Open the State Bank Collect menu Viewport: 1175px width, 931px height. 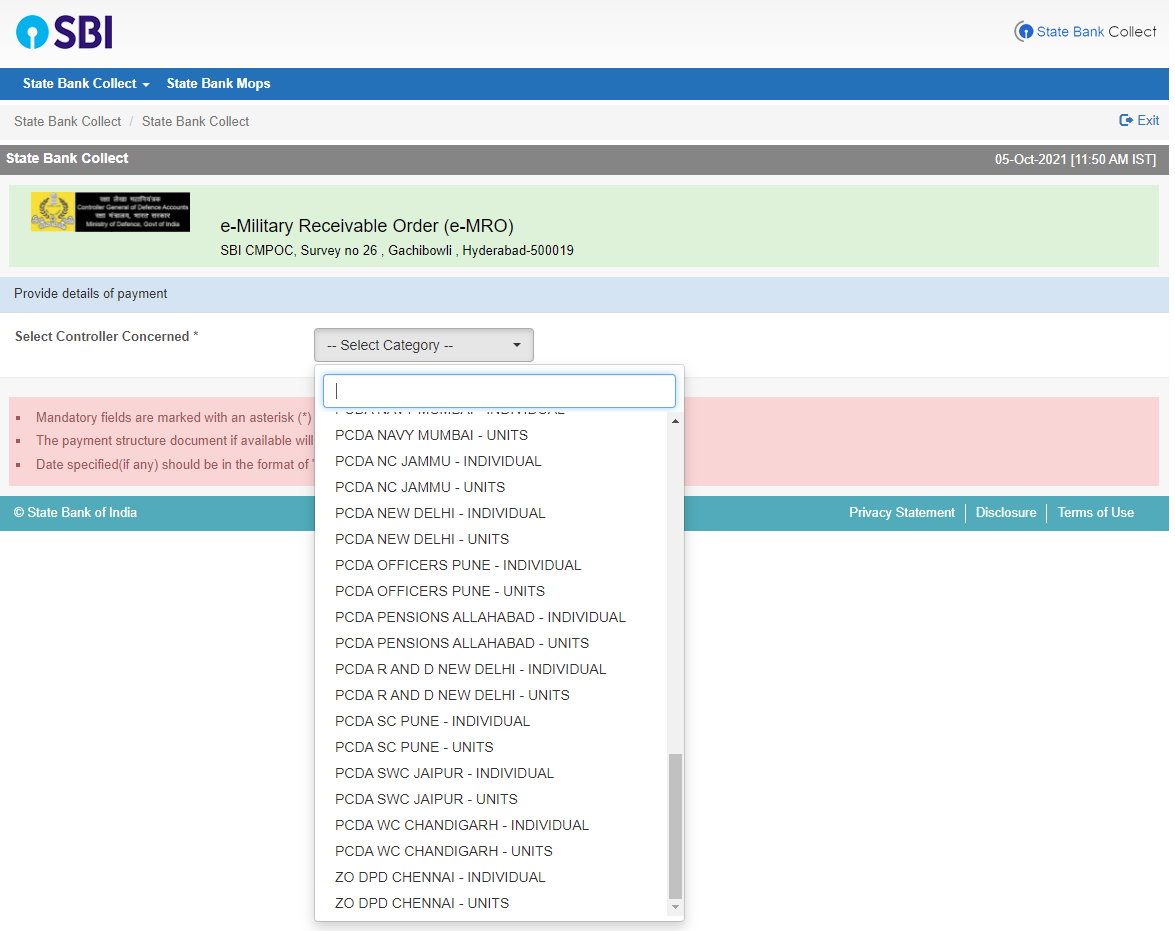pyautogui.click(x=85, y=83)
